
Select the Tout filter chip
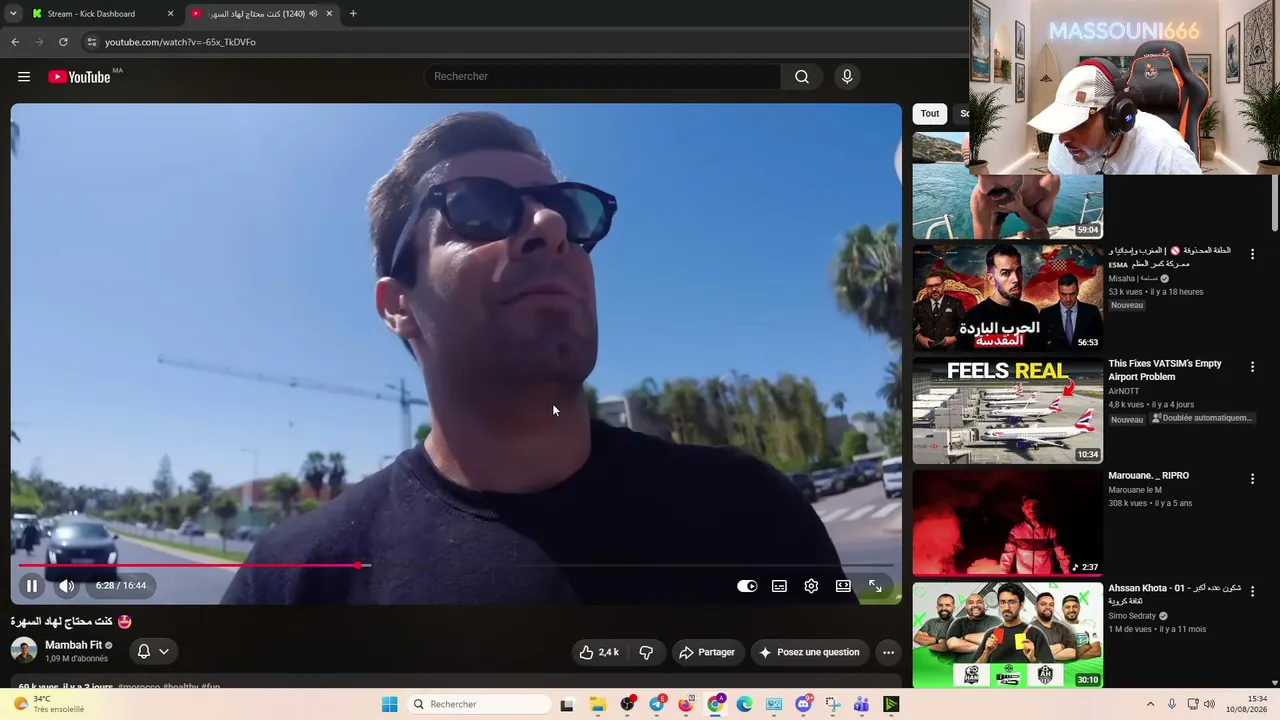click(930, 114)
